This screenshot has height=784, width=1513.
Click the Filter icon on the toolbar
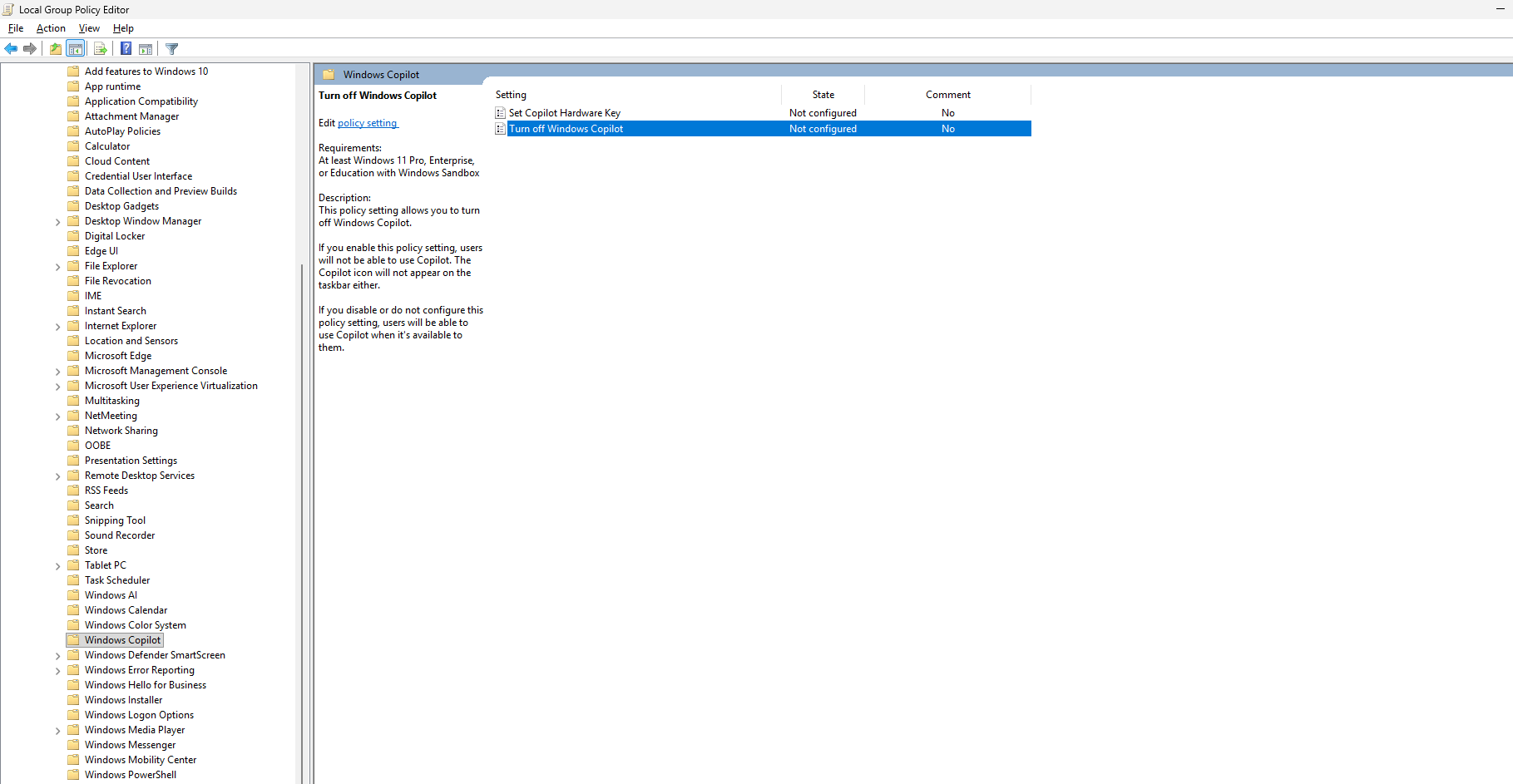pos(171,48)
